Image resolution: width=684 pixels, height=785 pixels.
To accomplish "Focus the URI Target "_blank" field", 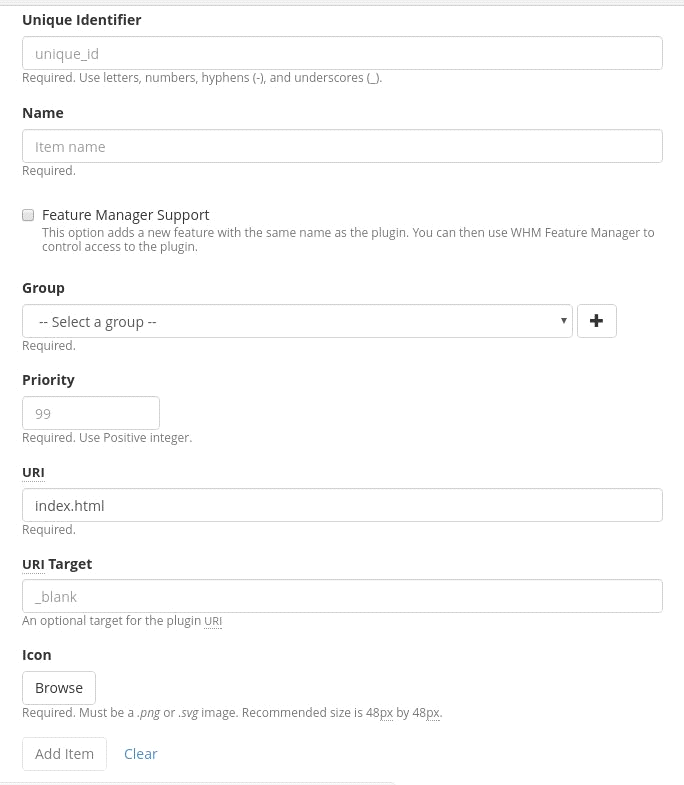I will click(x=342, y=596).
